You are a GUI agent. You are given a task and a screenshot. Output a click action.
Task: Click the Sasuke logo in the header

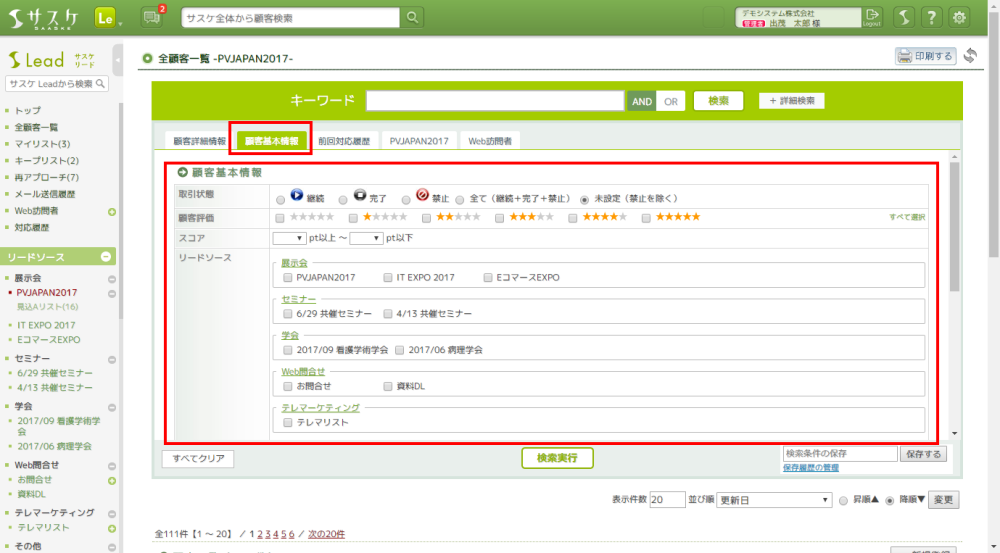click(43, 18)
